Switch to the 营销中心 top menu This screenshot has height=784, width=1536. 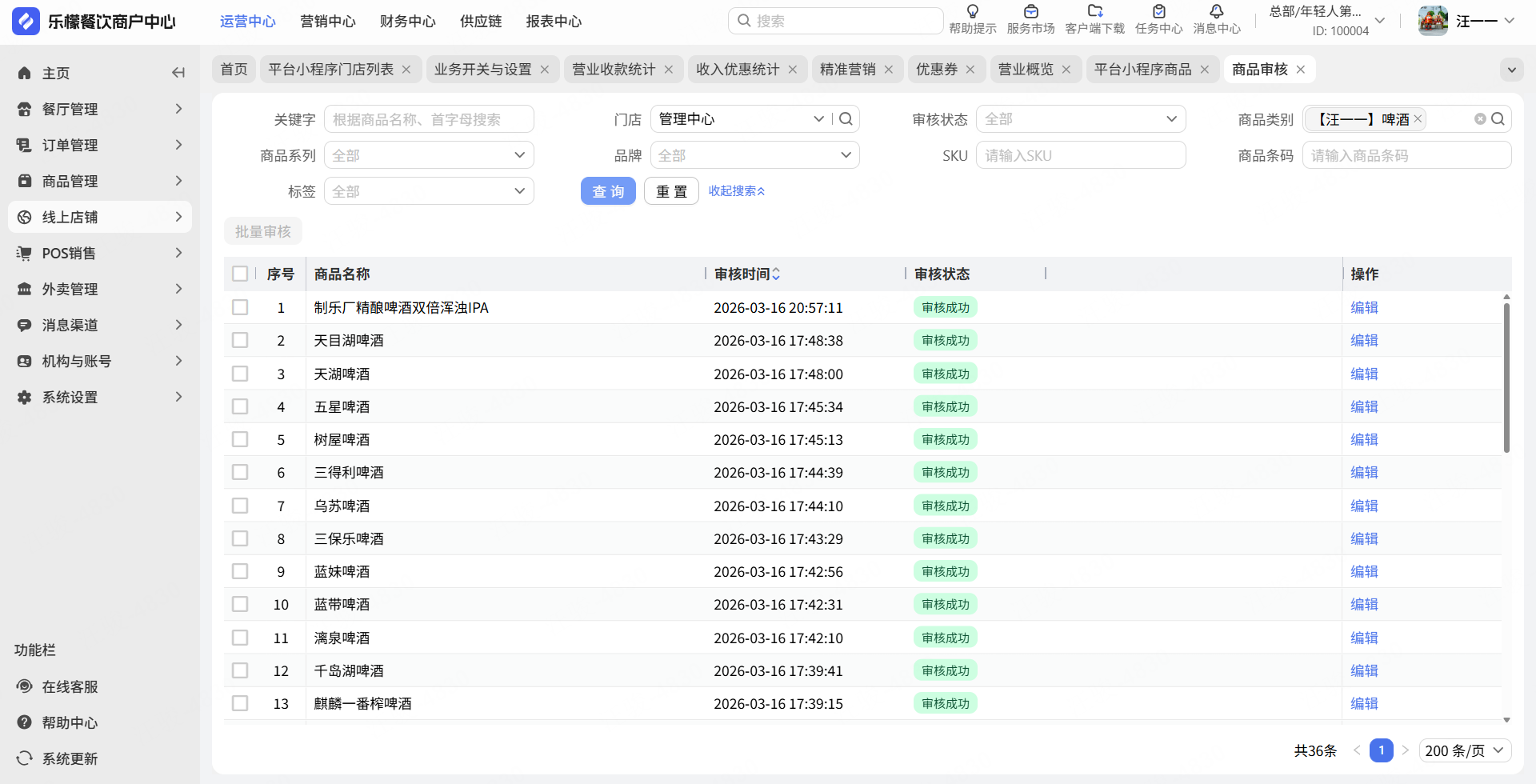pos(327,22)
